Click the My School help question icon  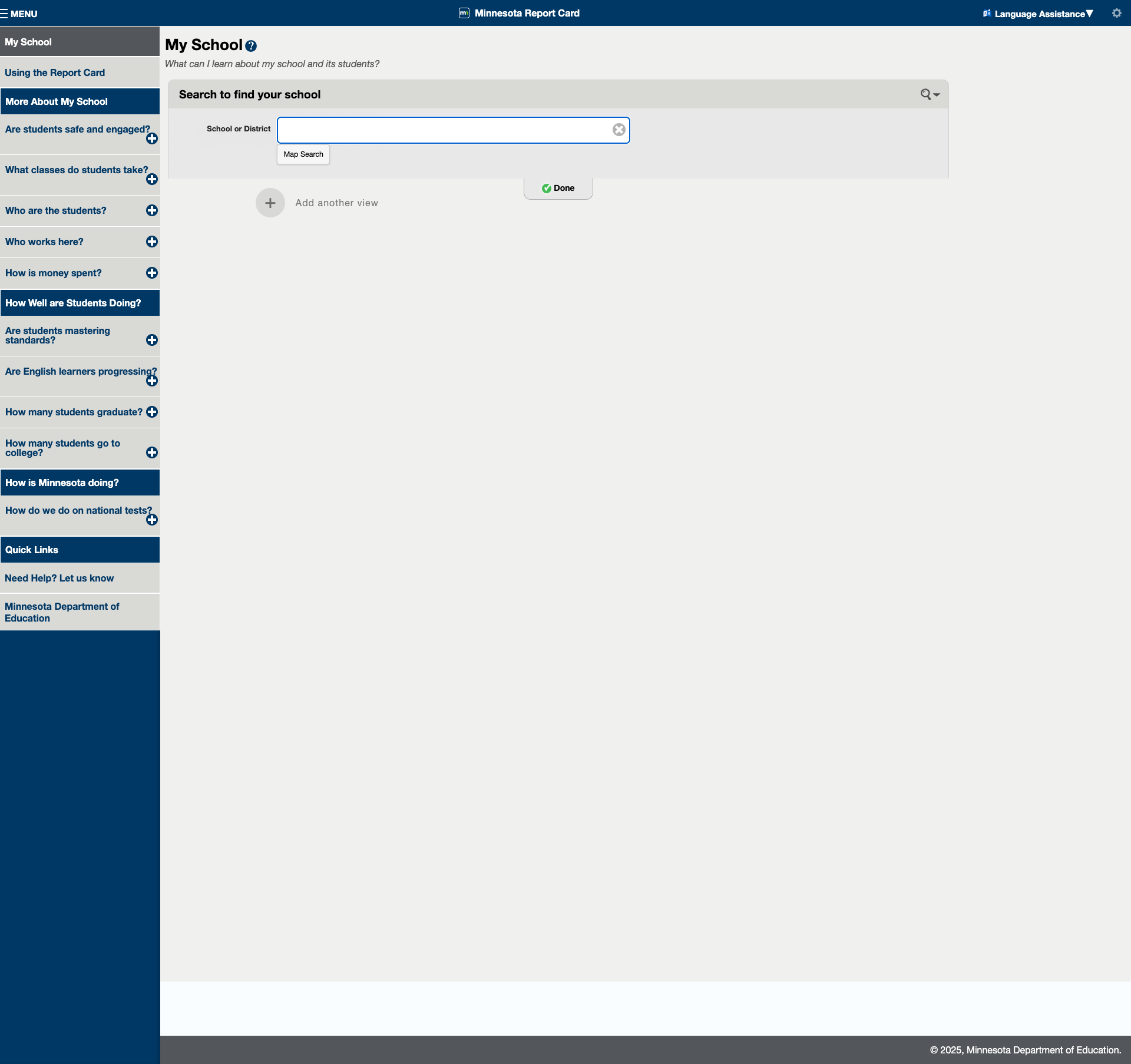251,46
